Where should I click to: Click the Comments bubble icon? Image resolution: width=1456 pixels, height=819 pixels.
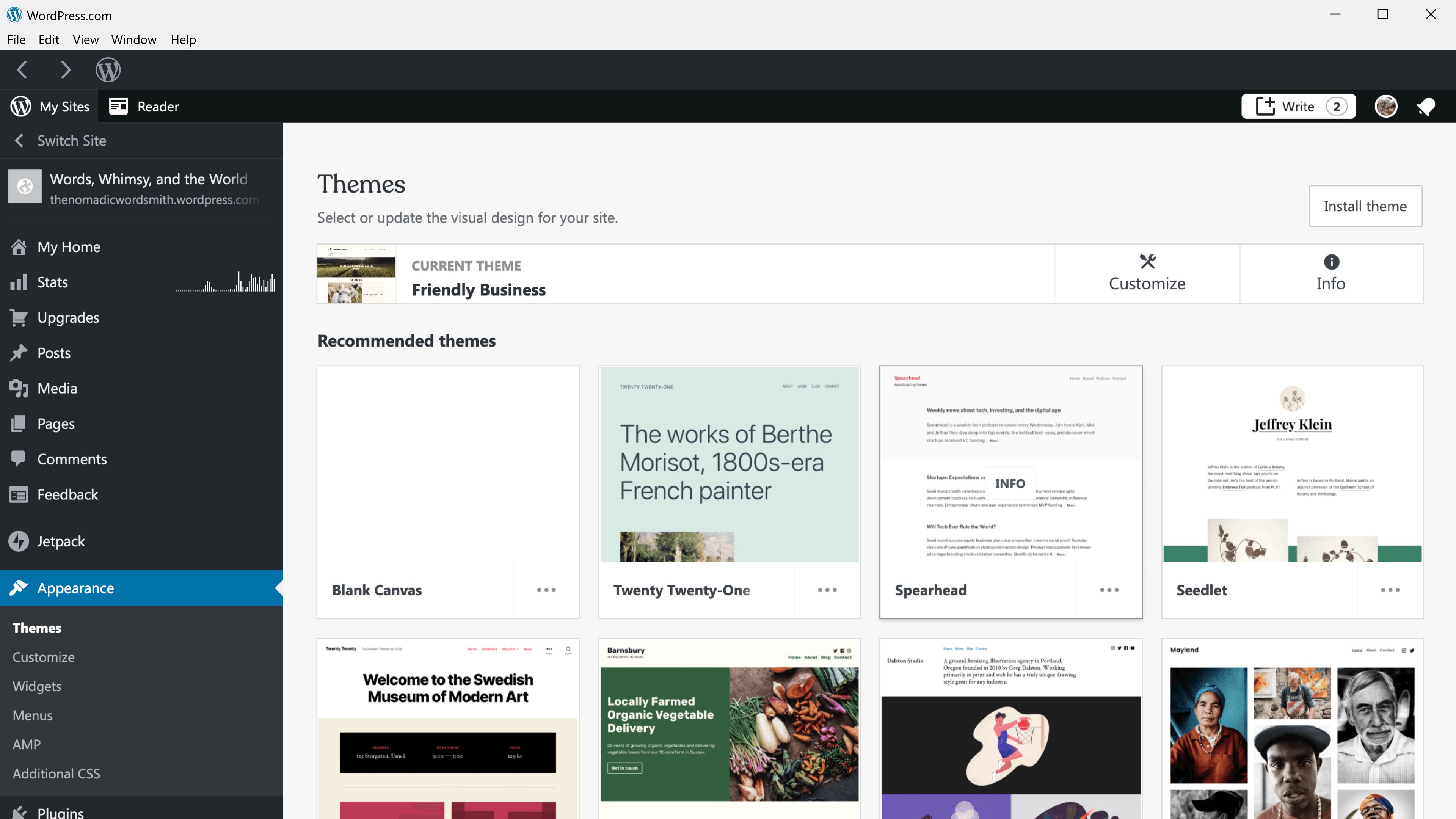pos(19,458)
